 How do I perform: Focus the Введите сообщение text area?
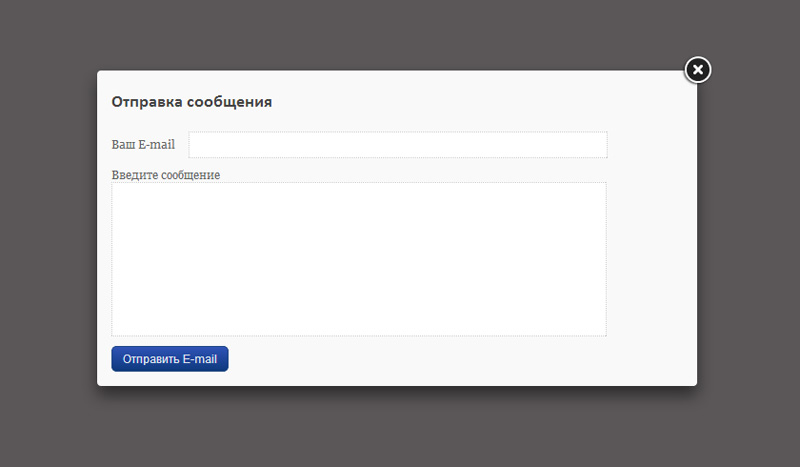click(x=359, y=259)
